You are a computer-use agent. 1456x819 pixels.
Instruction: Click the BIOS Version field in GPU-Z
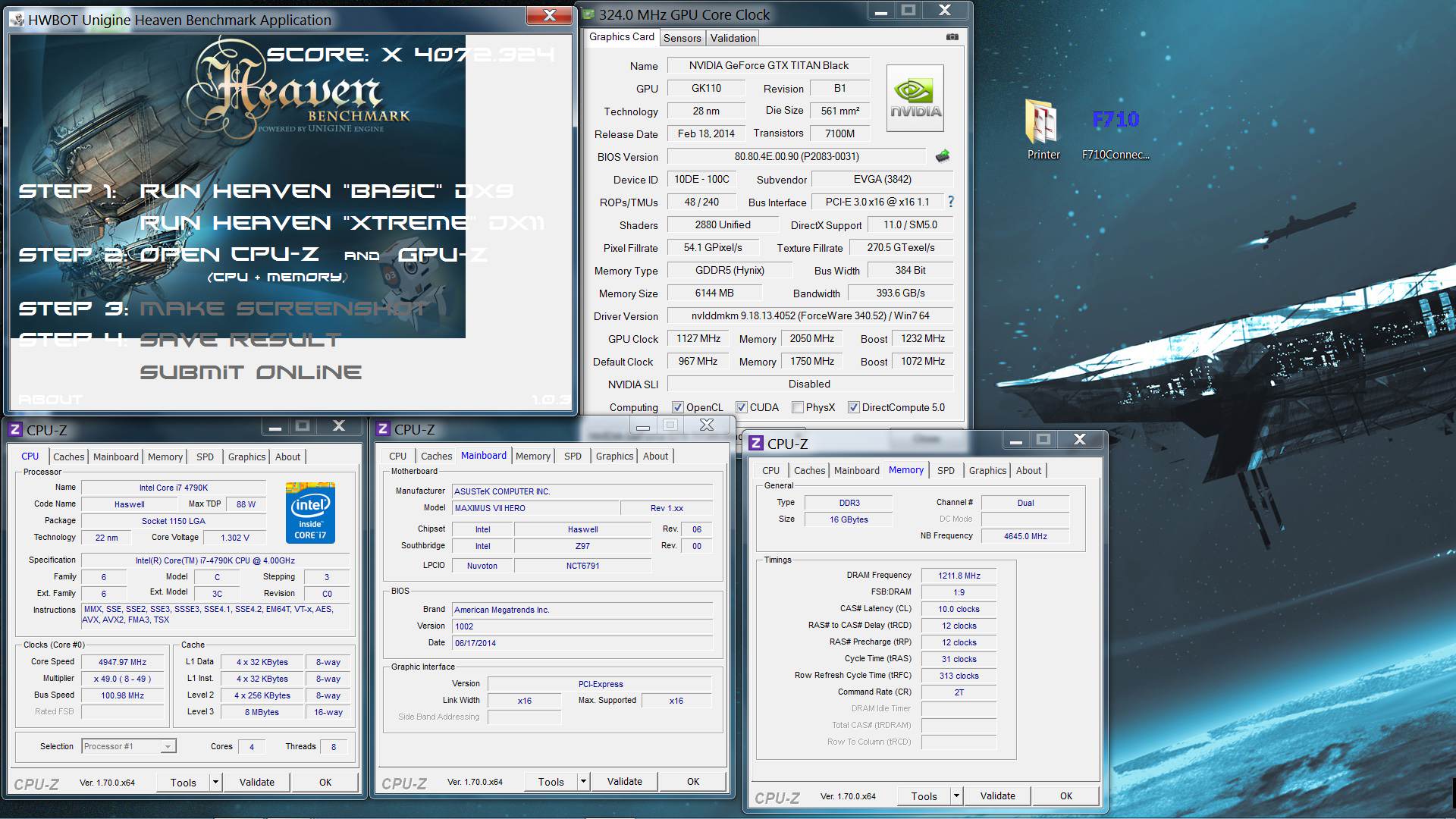(x=796, y=156)
